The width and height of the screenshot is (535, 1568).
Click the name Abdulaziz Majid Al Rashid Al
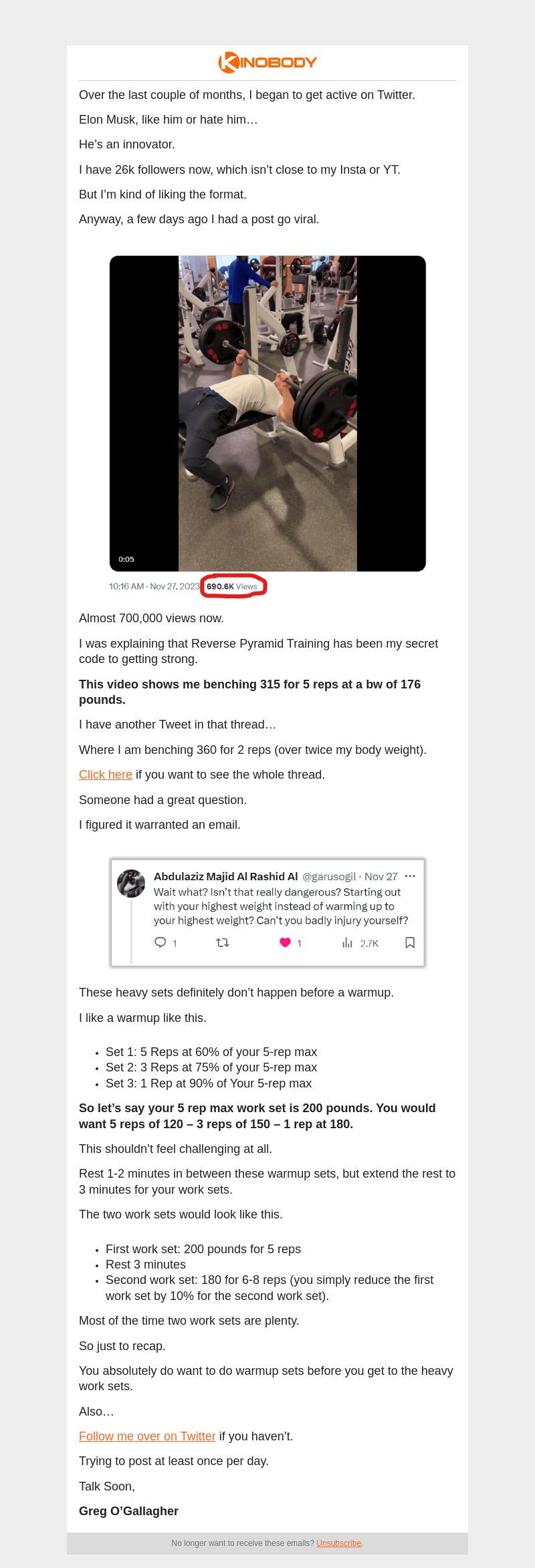[225, 876]
